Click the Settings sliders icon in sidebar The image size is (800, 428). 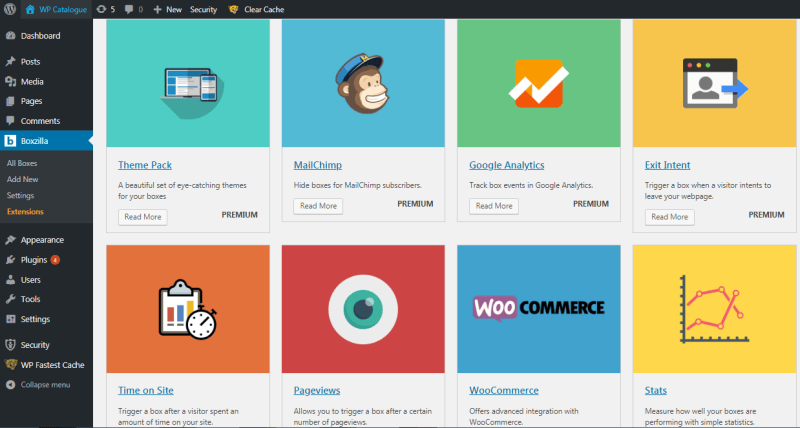pyautogui.click(x=10, y=319)
